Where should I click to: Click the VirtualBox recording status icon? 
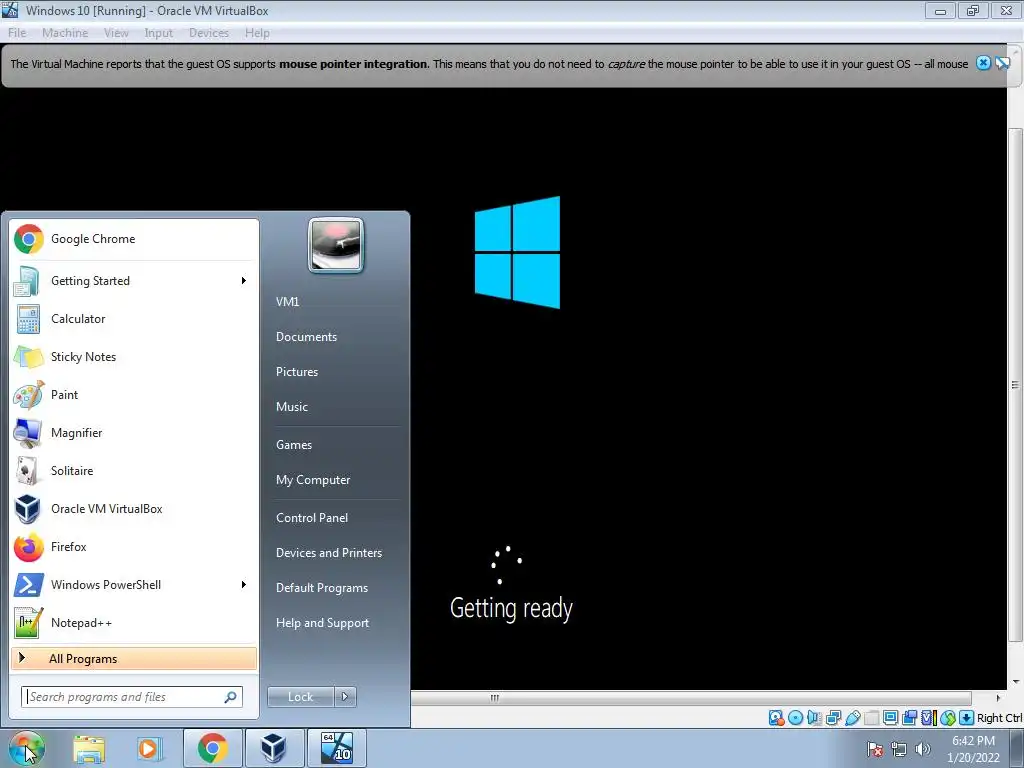pyautogui.click(x=909, y=718)
